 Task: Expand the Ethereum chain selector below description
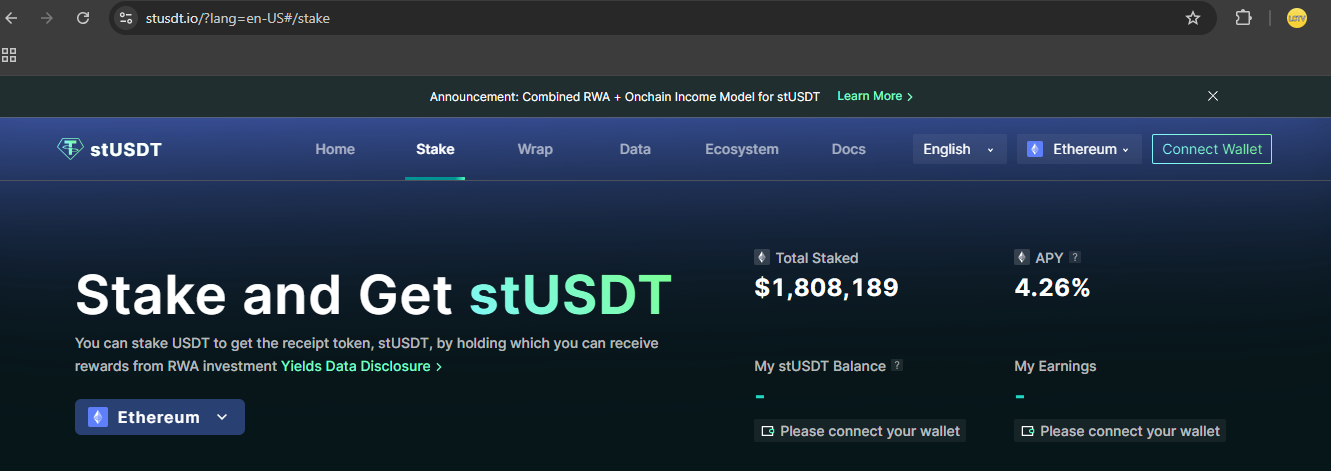click(x=160, y=417)
